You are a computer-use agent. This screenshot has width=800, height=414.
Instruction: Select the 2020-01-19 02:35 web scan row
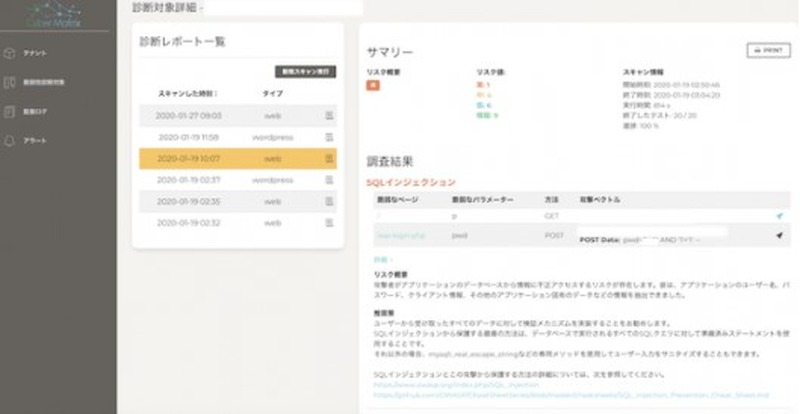(238, 201)
